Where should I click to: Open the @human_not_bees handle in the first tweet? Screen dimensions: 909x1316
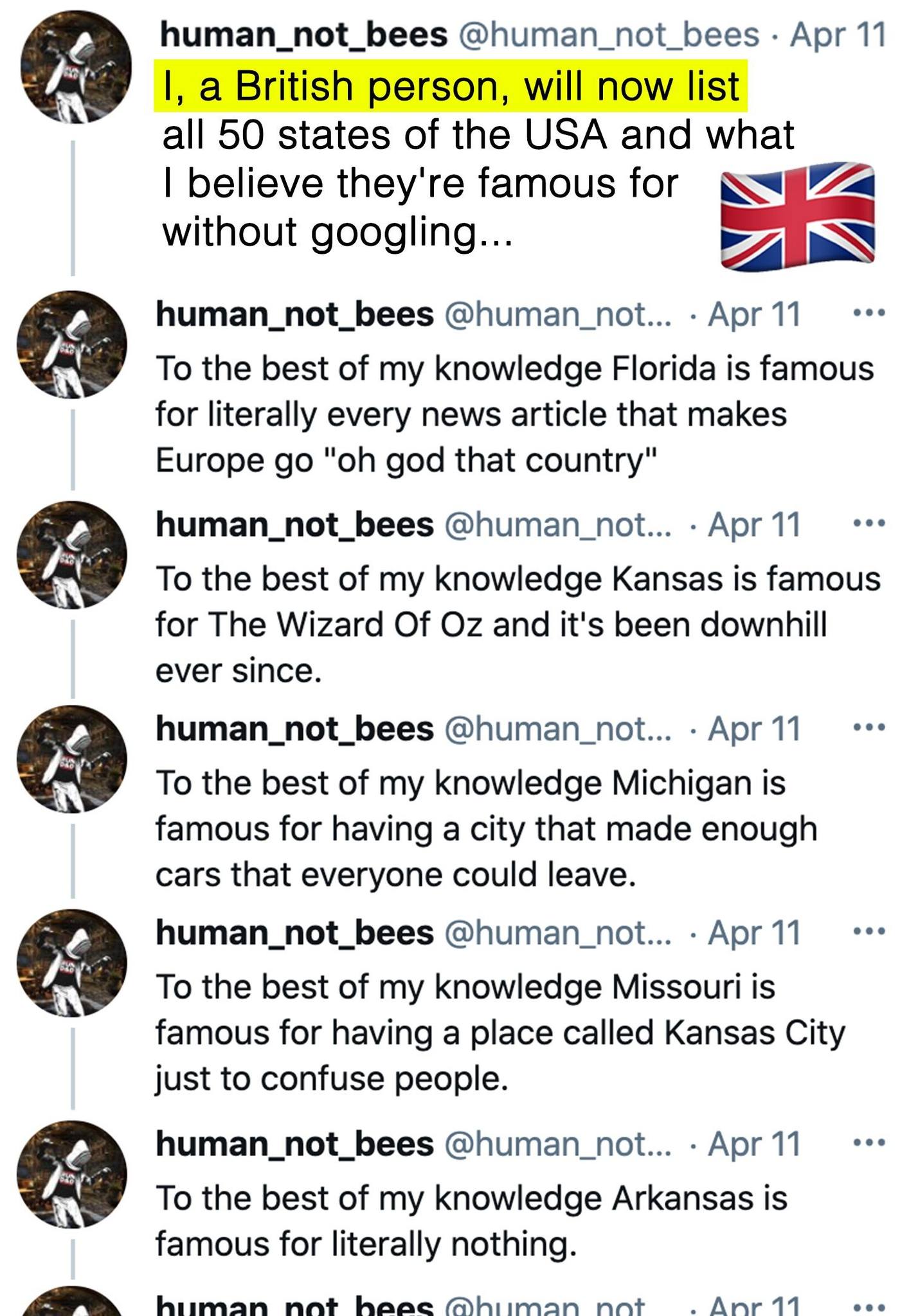pyautogui.click(x=608, y=35)
